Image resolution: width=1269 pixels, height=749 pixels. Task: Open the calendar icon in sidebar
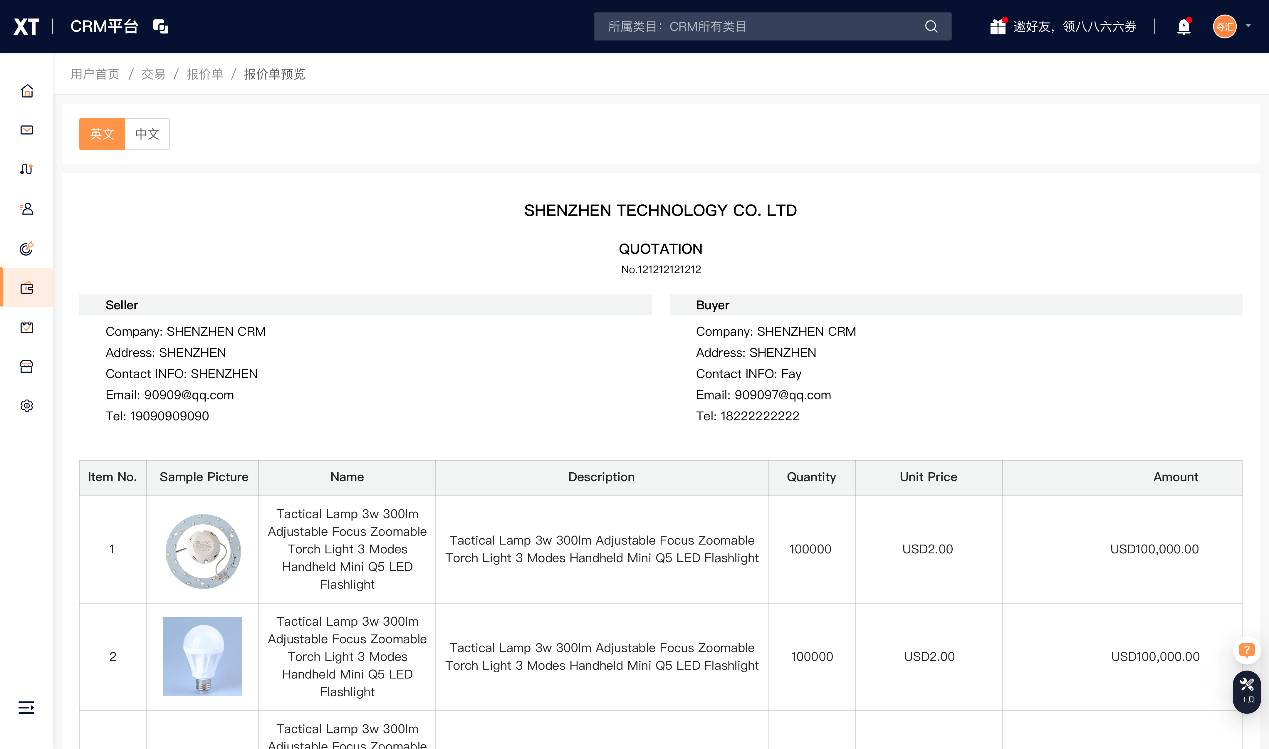click(x=27, y=327)
